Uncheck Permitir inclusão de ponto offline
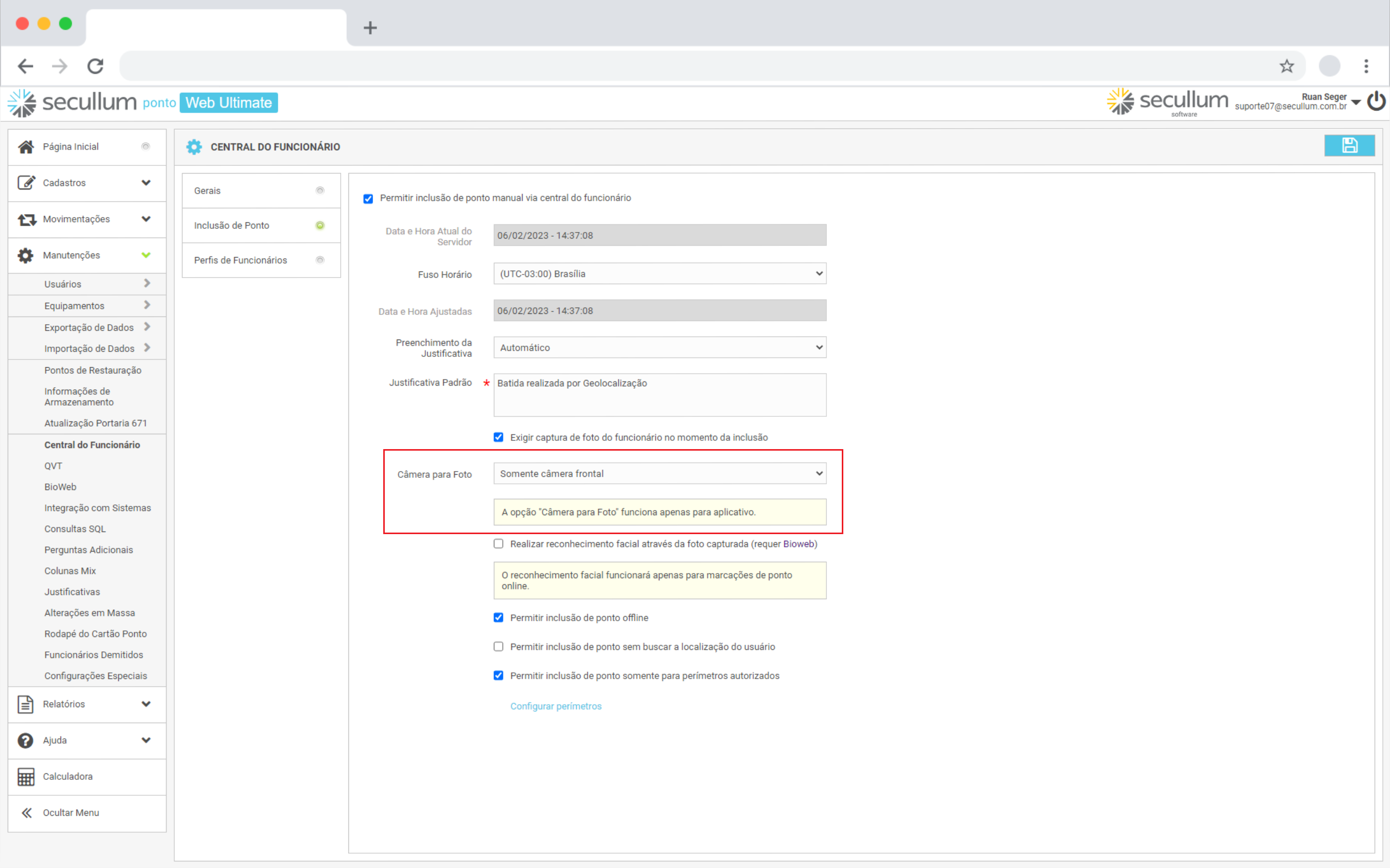 [x=499, y=618]
